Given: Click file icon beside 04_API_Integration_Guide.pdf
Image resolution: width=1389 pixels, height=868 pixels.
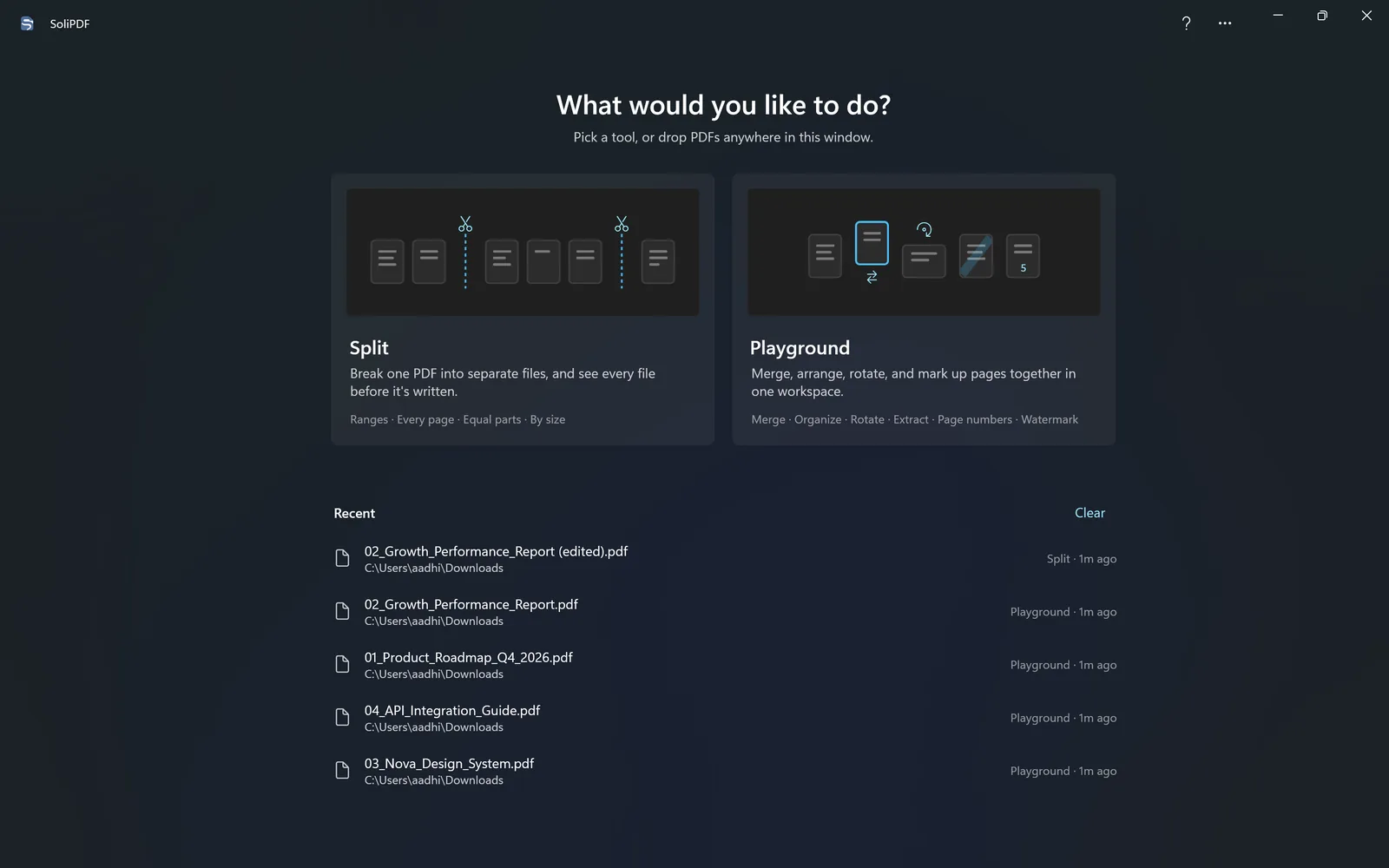Looking at the screenshot, I should (343, 717).
